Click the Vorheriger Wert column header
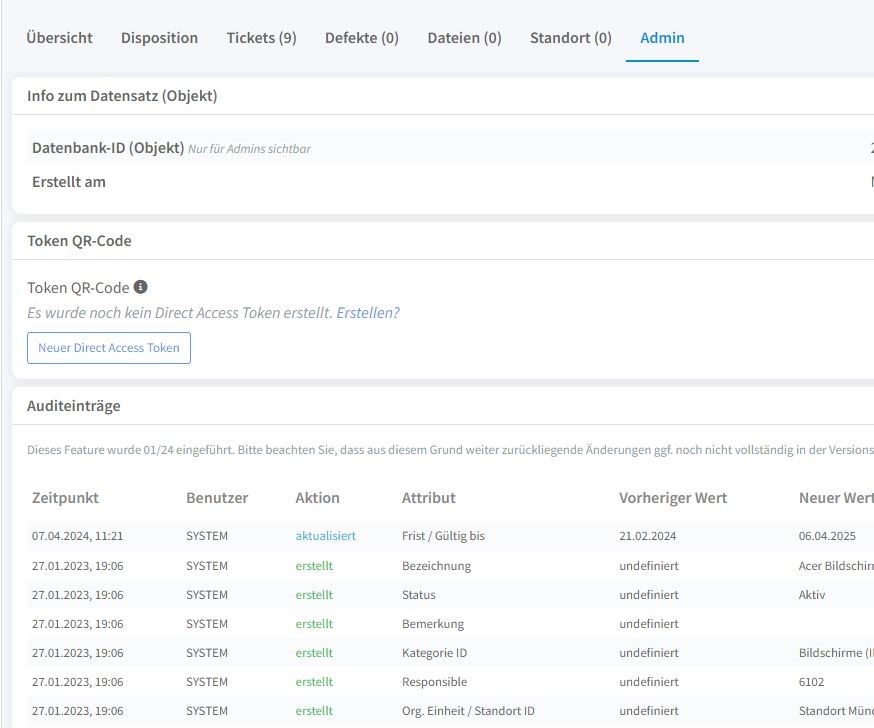The image size is (874, 728). 673,498
